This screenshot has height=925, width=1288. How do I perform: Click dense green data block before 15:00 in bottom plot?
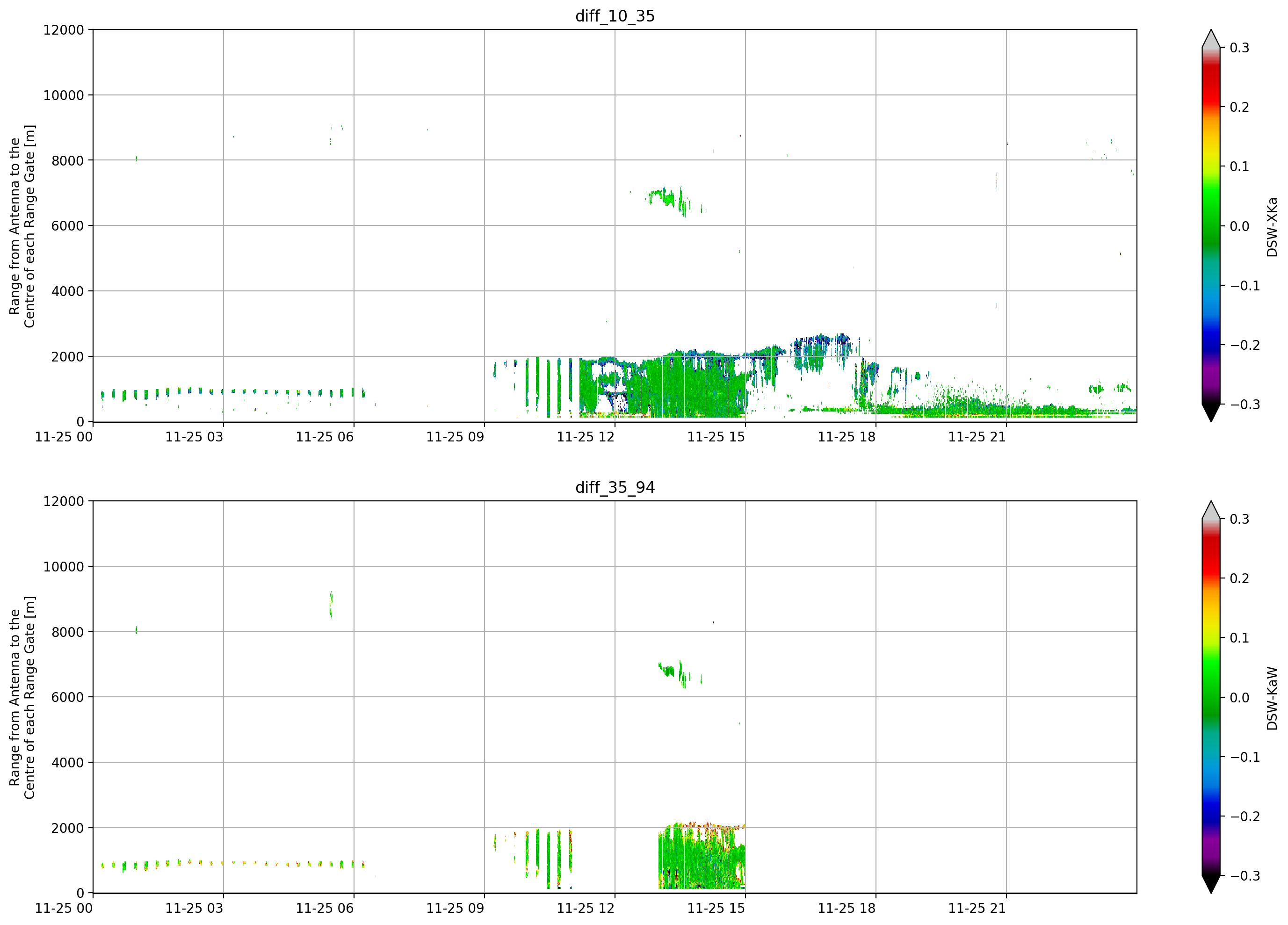(x=702, y=856)
